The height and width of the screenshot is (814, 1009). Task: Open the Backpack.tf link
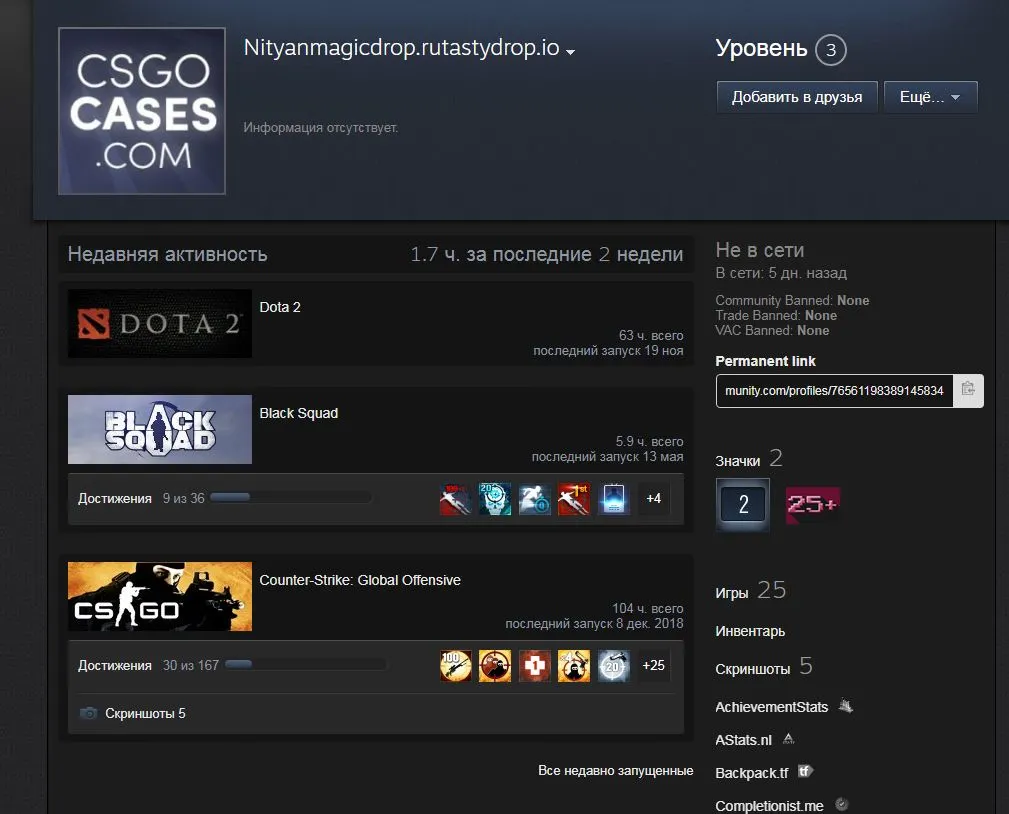[x=752, y=773]
